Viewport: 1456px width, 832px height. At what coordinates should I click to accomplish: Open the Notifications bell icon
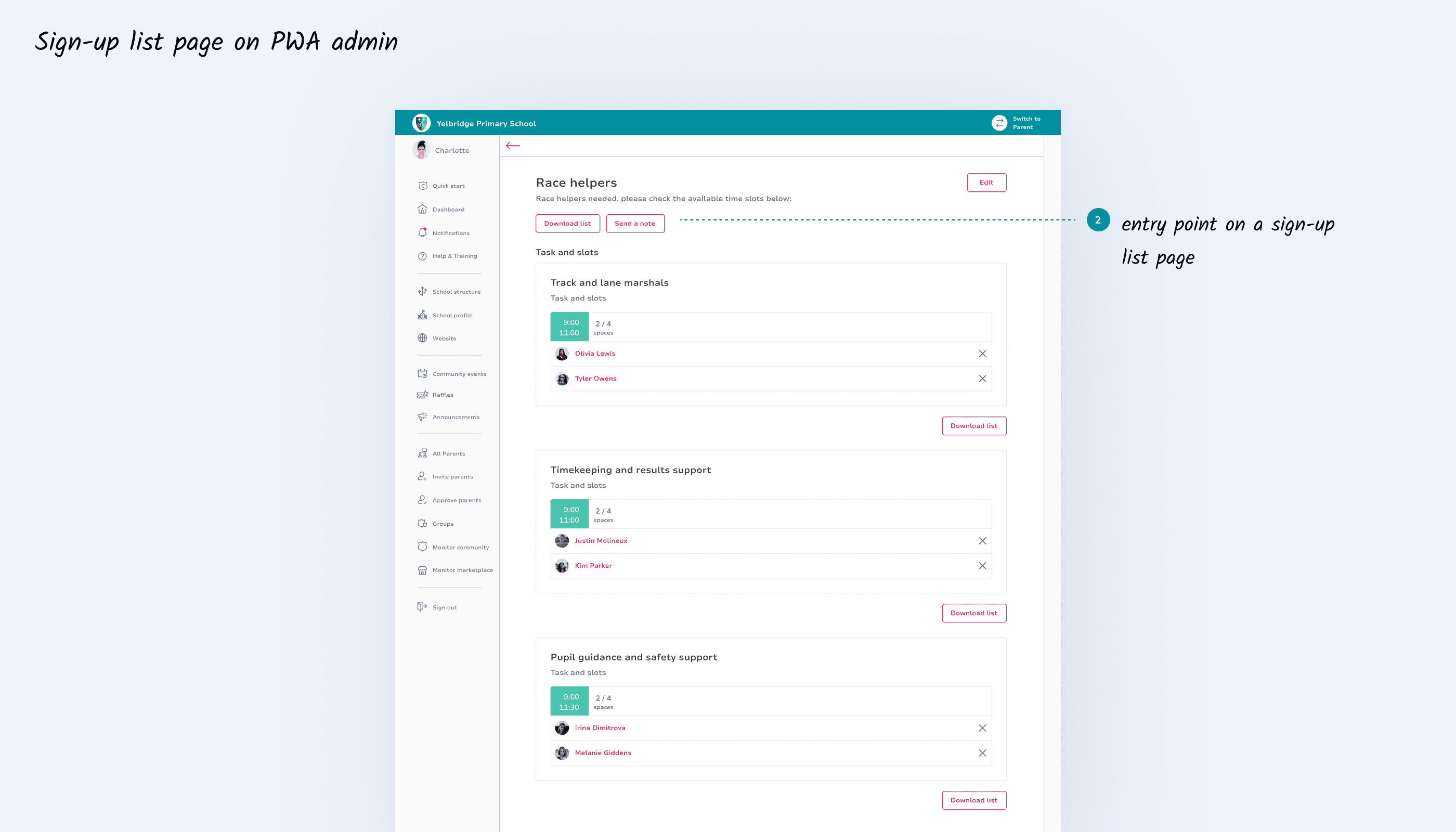pos(422,232)
